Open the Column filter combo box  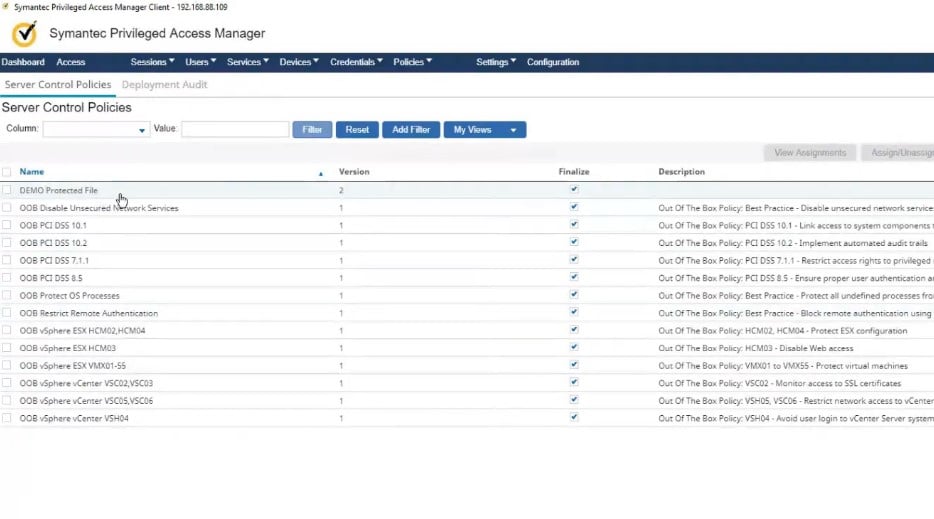pyautogui.click(x=95, y=129)
